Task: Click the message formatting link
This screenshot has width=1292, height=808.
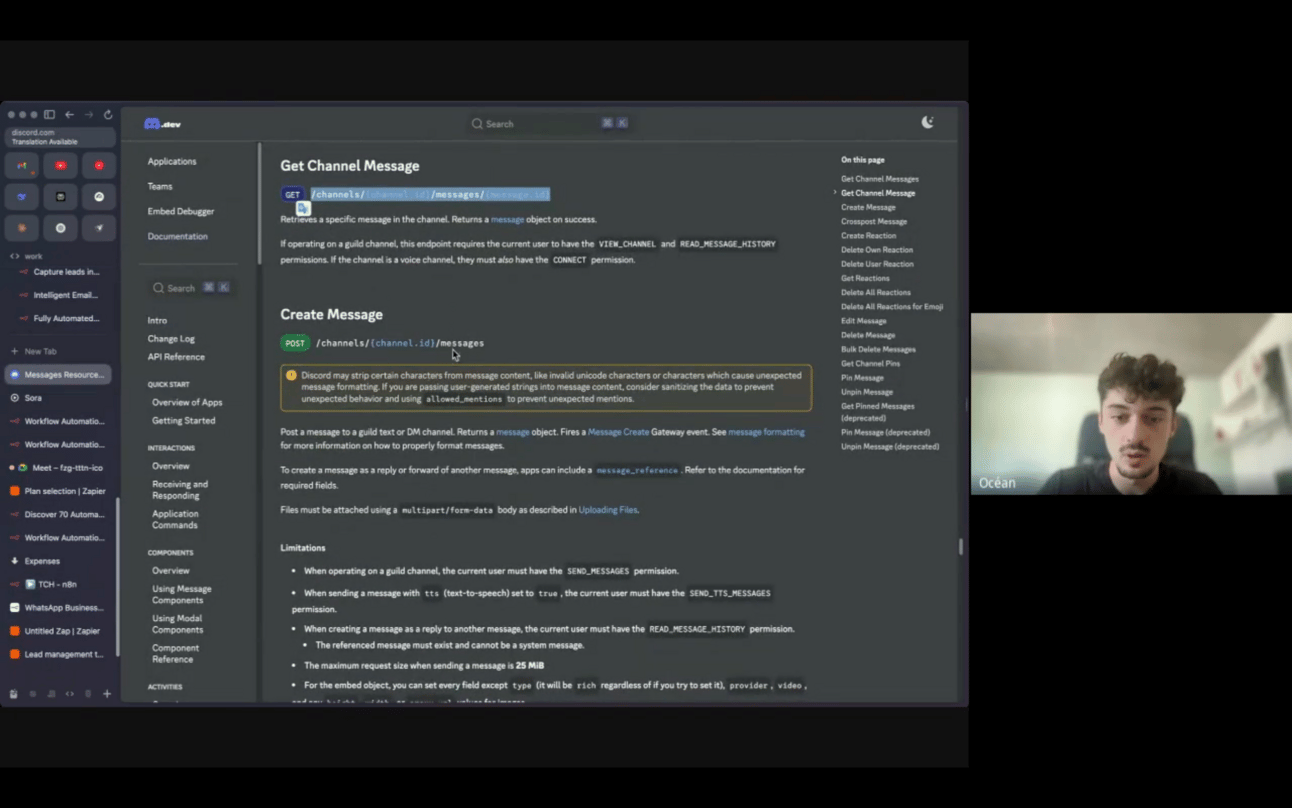Action: click(766, 432)
